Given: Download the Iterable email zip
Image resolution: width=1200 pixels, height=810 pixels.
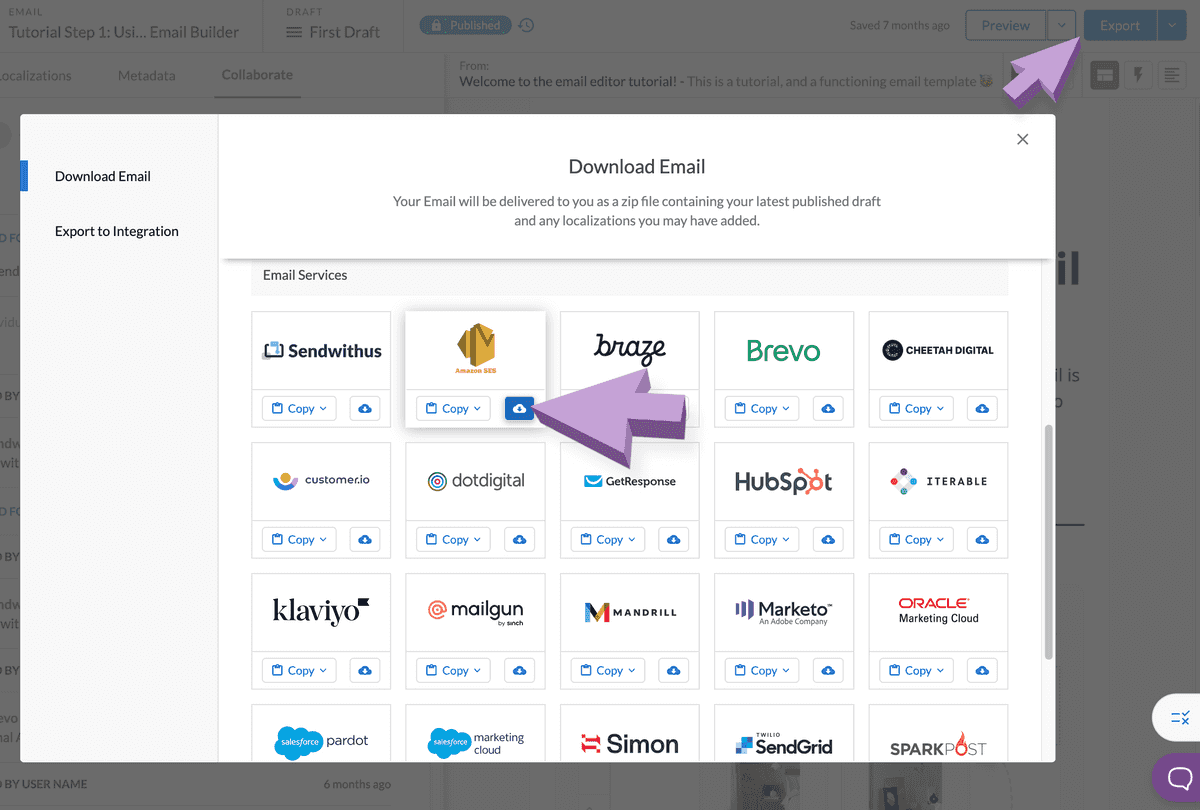Looking at the screenshot, I should tap(982, 539).
